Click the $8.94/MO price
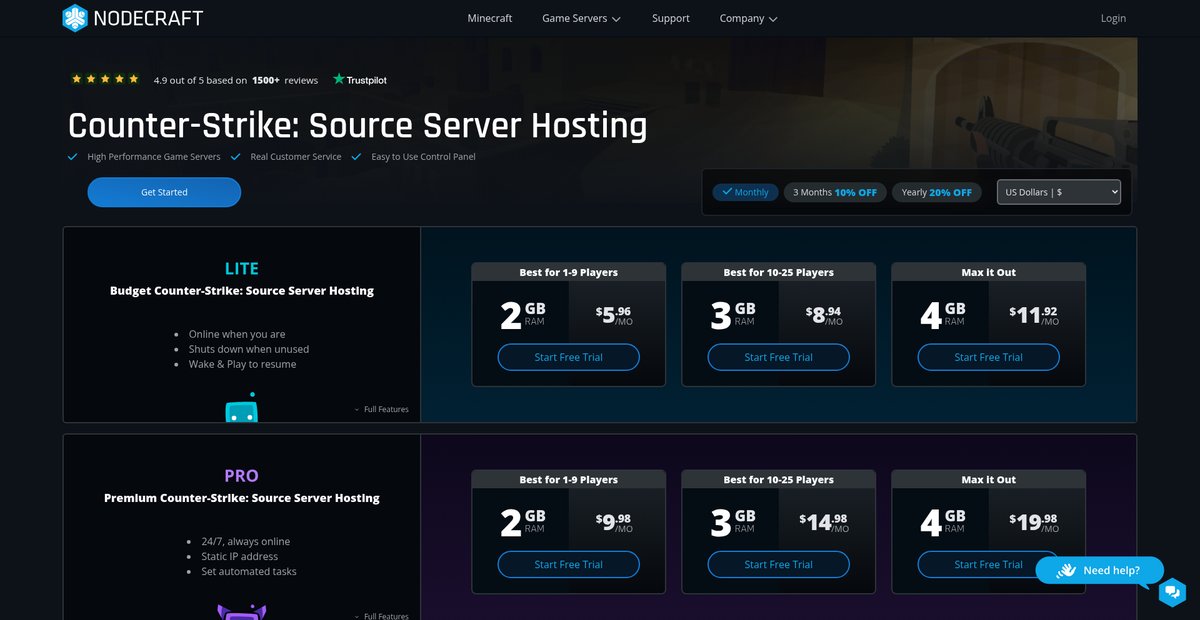 pyautogui.click(x=824, y=315)
